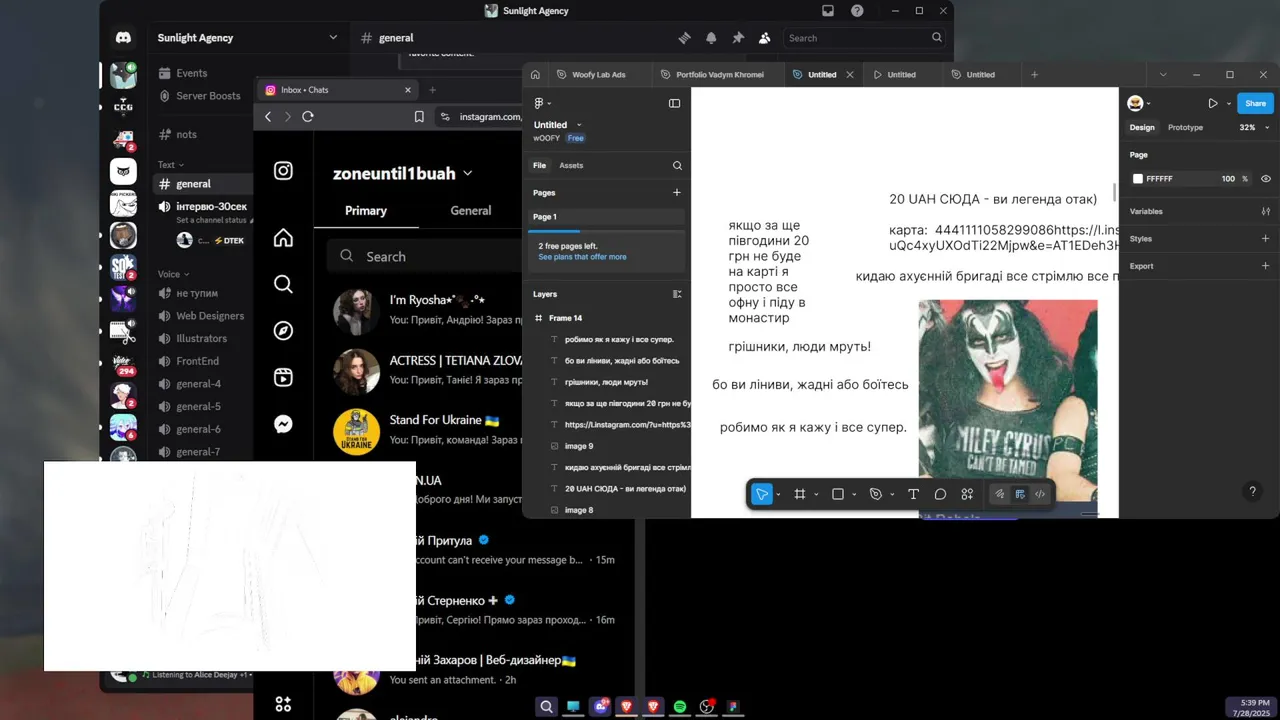Viewport: 1280px width, 720px height.
Task: Open Discord Events
Action: (x=192, y=73)
